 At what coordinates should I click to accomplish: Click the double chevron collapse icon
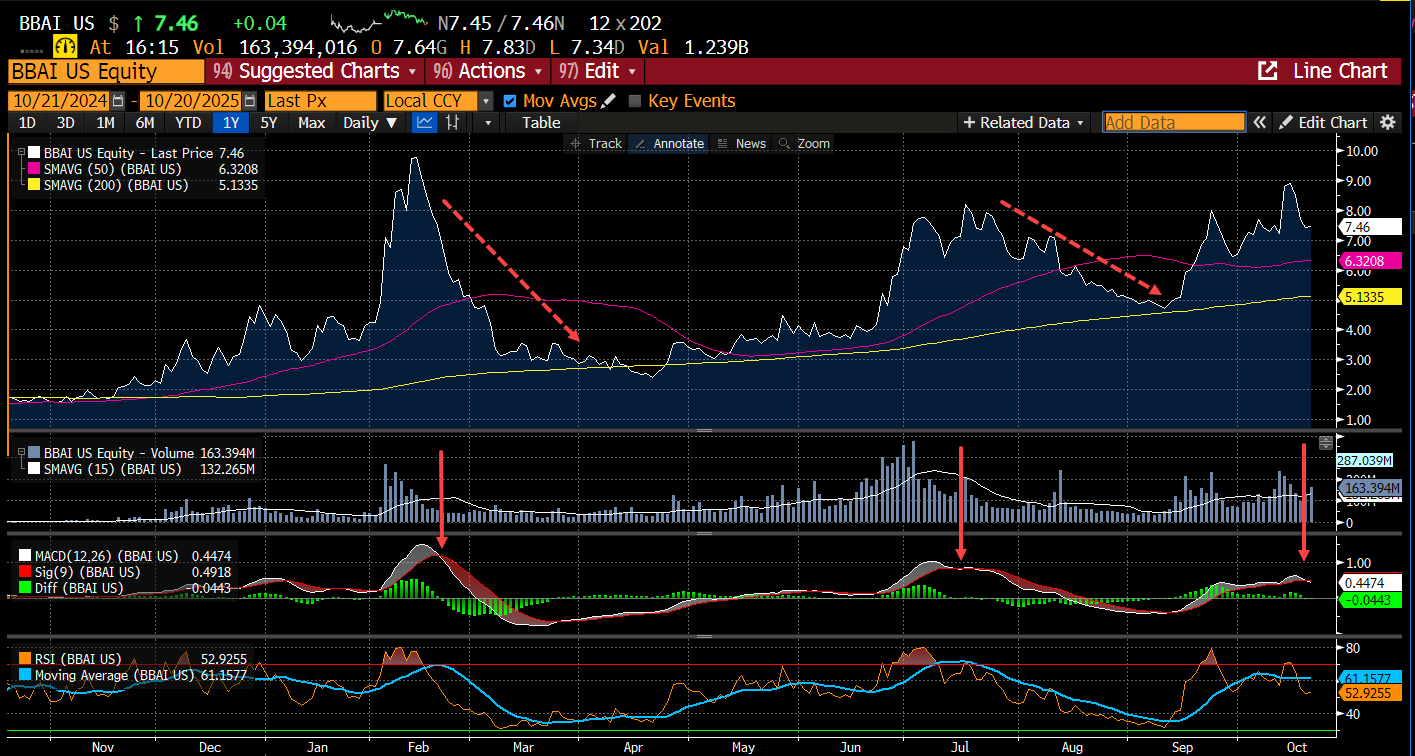pos(1260,123)
